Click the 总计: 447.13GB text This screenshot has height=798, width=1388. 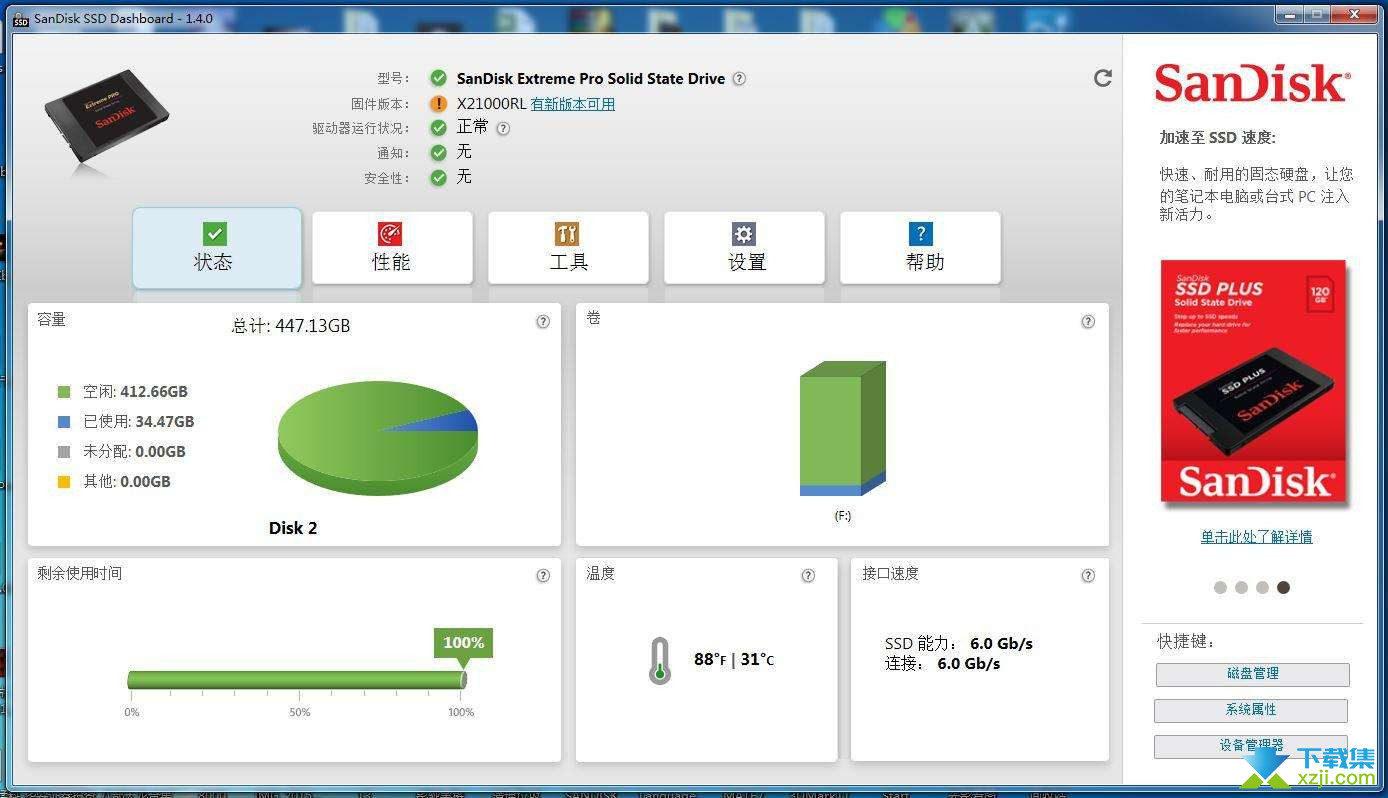tap(291, 326)
